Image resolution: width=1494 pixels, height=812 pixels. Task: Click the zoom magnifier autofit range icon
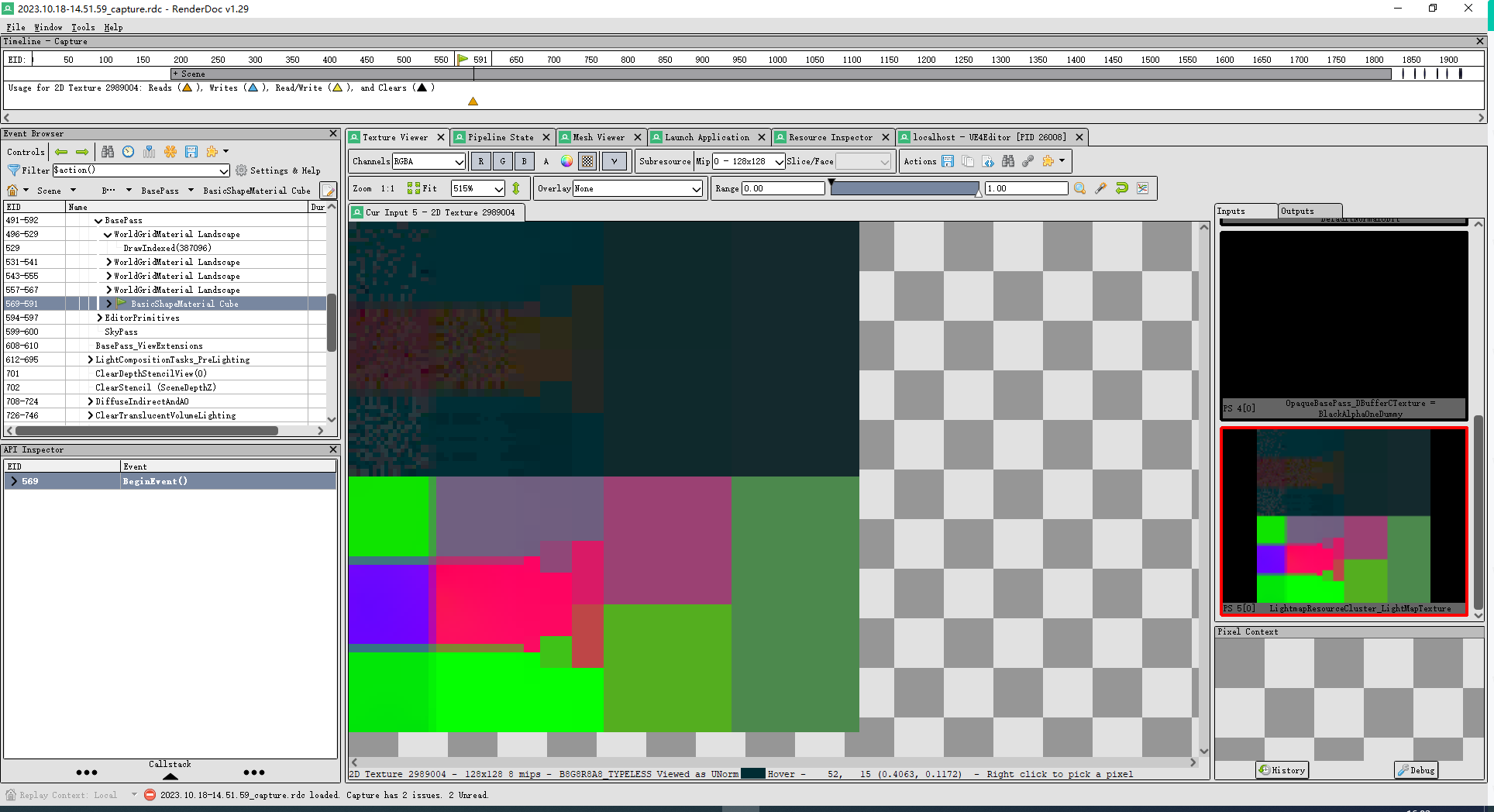tap(1079, 188)
